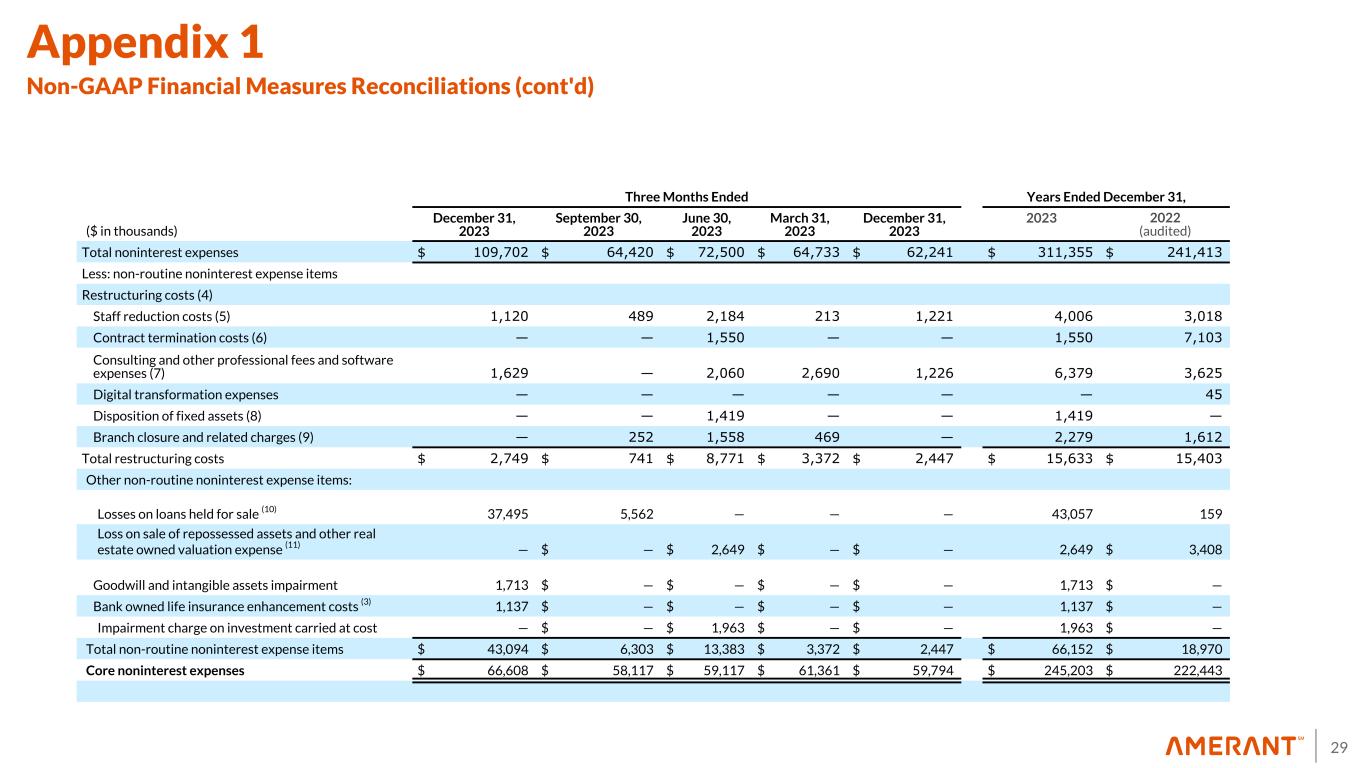Click the "($ in thousands)" label
Screen dimensions: 1365x768
(126, 229)
